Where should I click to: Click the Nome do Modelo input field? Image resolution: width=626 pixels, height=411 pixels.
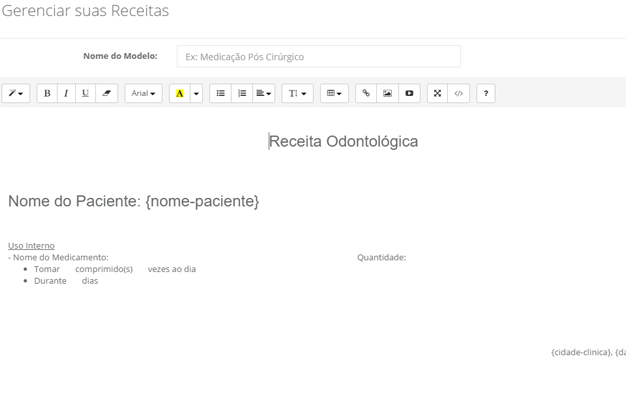[318, 57]
